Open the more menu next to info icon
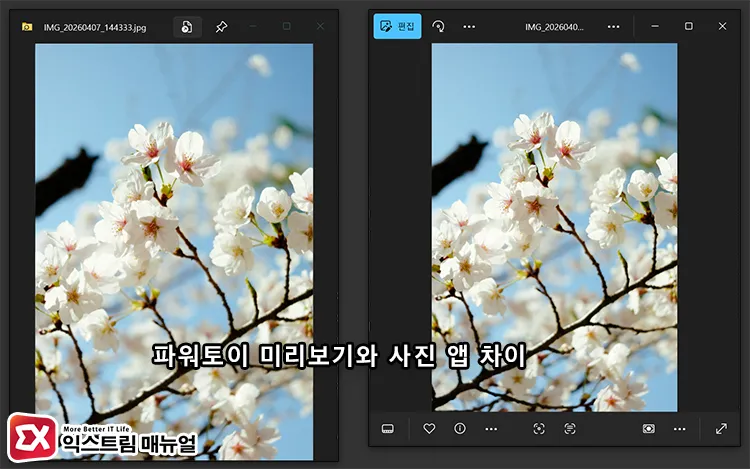Screen dimensions: 750x469 pyautogui.click(x=491, y=429)
